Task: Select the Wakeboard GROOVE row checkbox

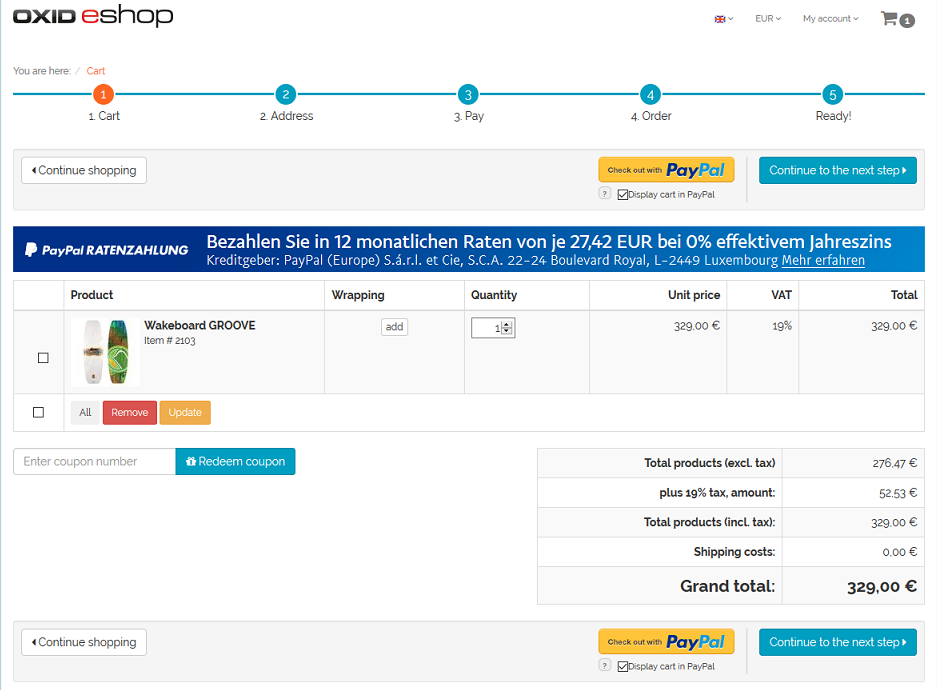Action: [43, 358]
